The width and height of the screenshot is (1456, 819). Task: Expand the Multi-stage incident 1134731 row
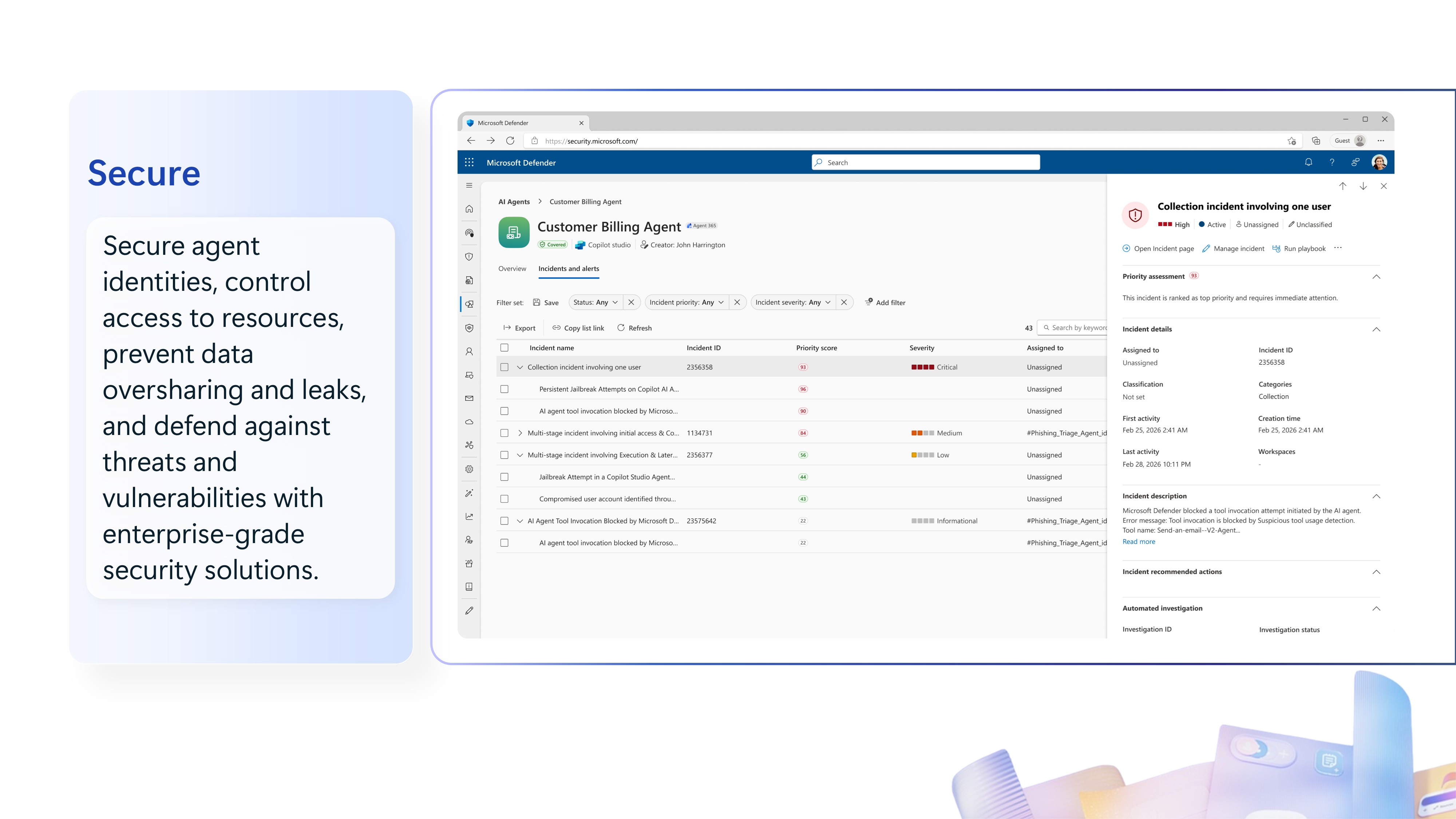(520, 433)
